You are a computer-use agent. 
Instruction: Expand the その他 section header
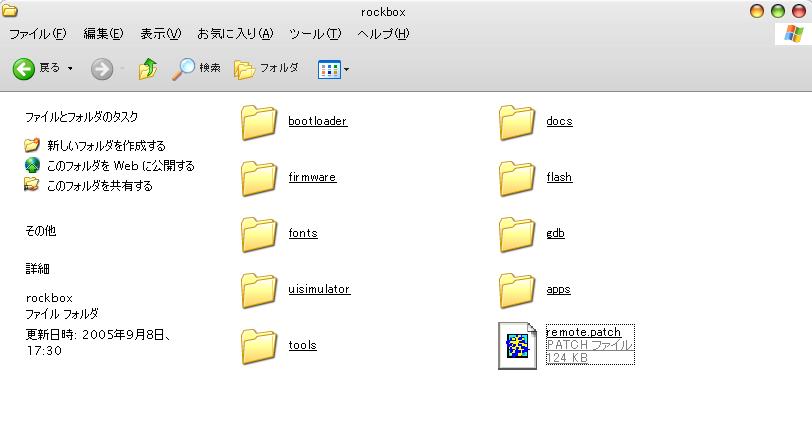click(x=40, y=231)
